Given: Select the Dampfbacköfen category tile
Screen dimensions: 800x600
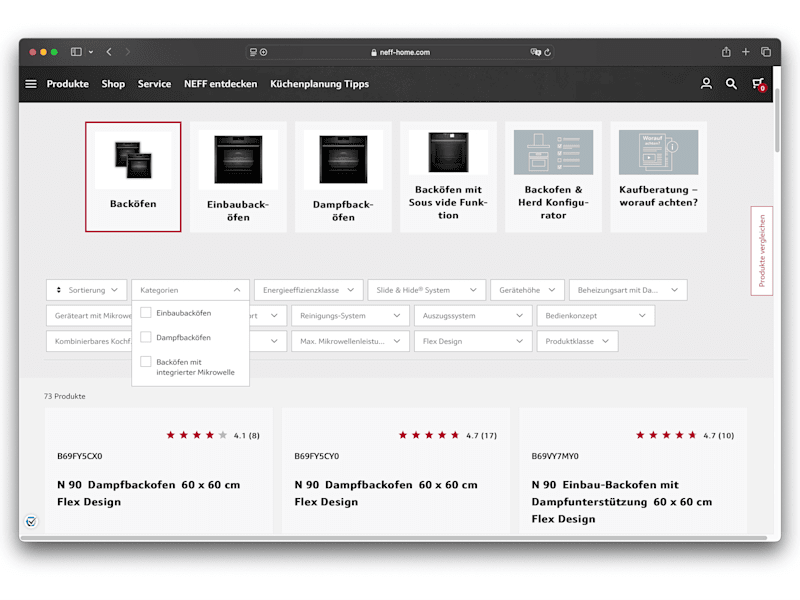Looking at the screenshot, I should [x=343, y=177].
